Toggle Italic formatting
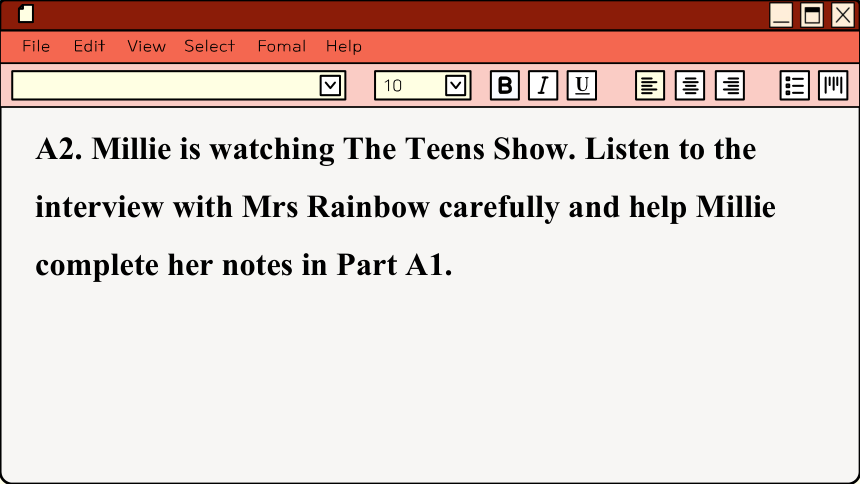Image resolution: width=860 pixels, height=484 pixels. pos(543,86)
